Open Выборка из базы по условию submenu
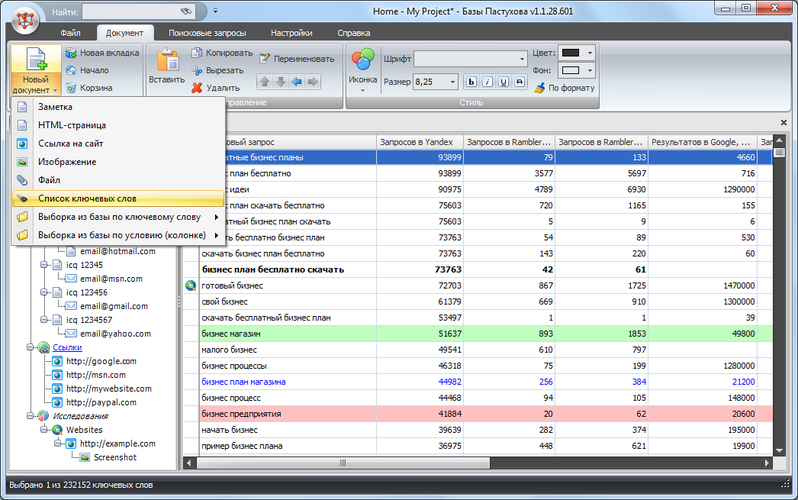Image resolution: width=798 pixels, height=500 pixels. pos(118,235)
